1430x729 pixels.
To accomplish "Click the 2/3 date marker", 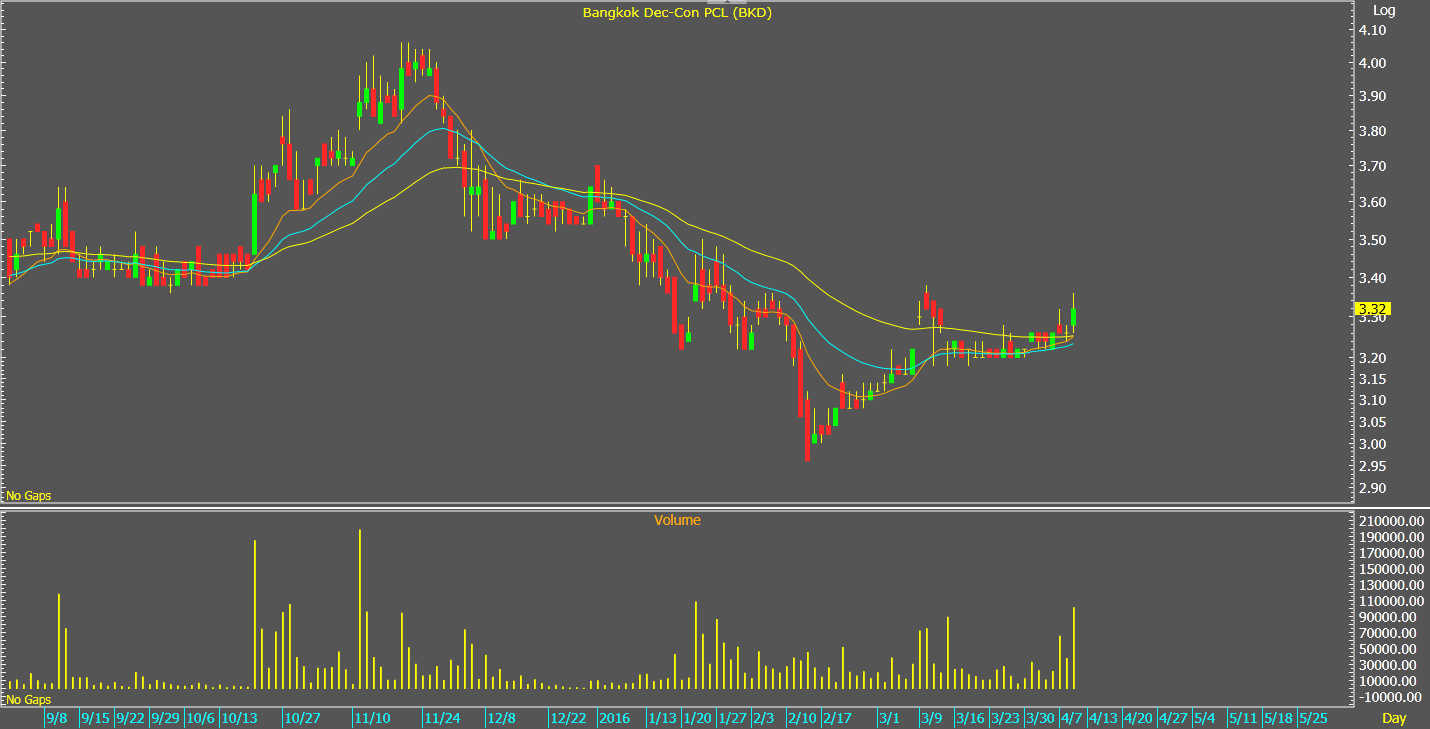I will (764, 718).
